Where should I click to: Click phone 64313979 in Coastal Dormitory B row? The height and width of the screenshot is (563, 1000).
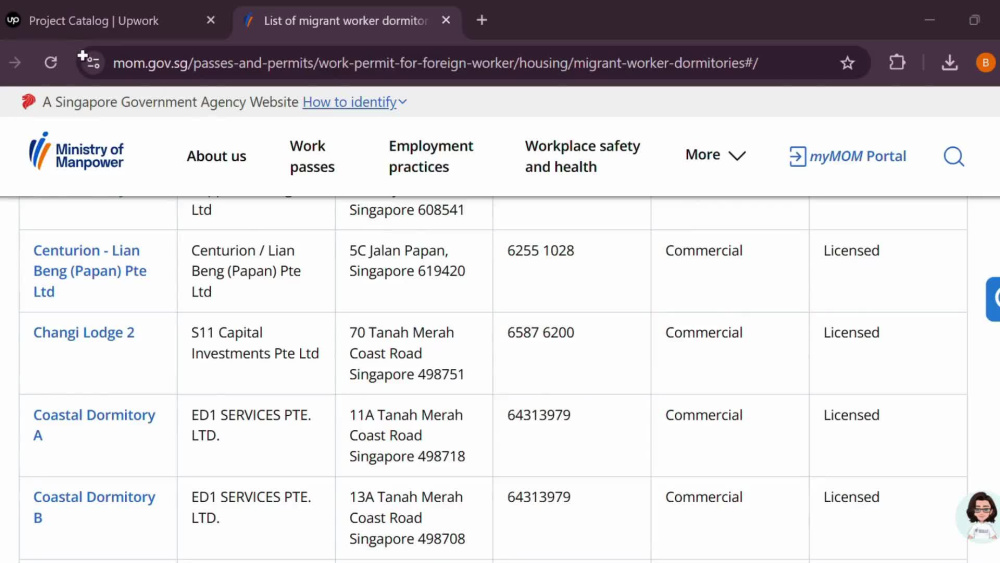tap(538, 497)
